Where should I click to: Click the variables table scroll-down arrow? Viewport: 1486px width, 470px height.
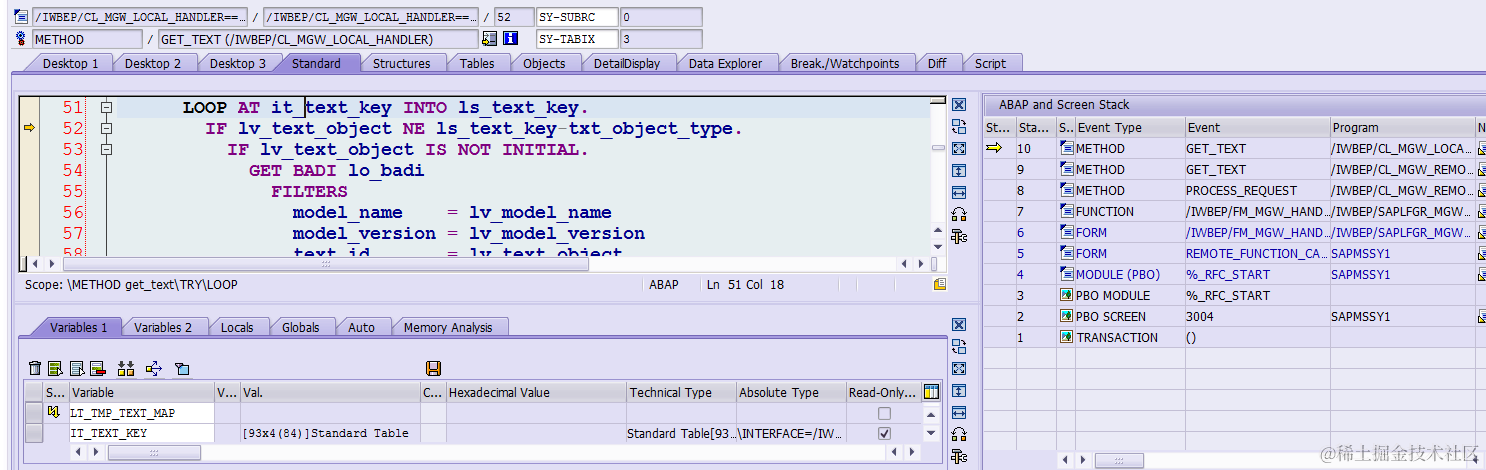pyautogui.click(x=932, y=434)
